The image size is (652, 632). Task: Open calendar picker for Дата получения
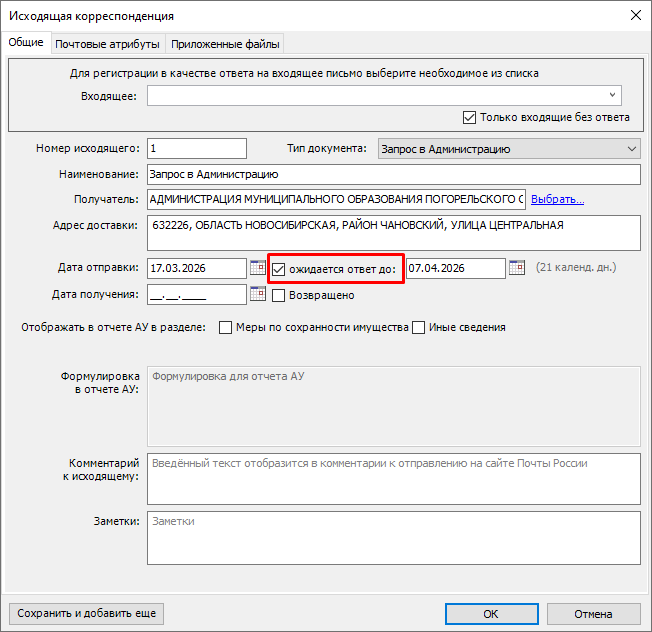pyautogui.click(x=257, y=294)
